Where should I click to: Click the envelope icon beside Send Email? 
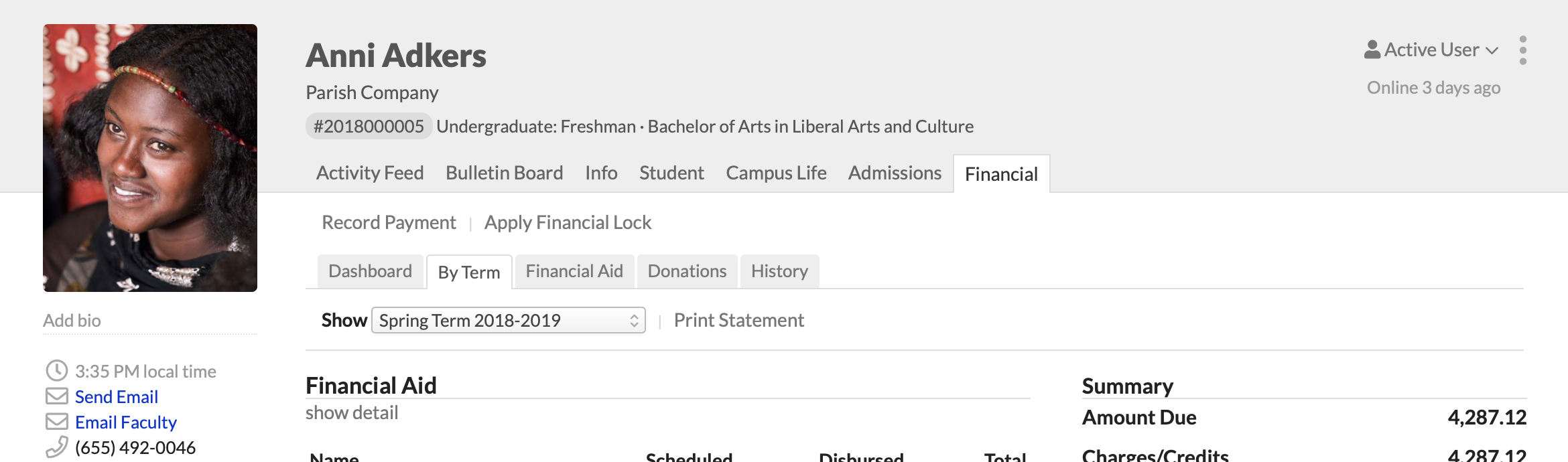tap(56, 396)
